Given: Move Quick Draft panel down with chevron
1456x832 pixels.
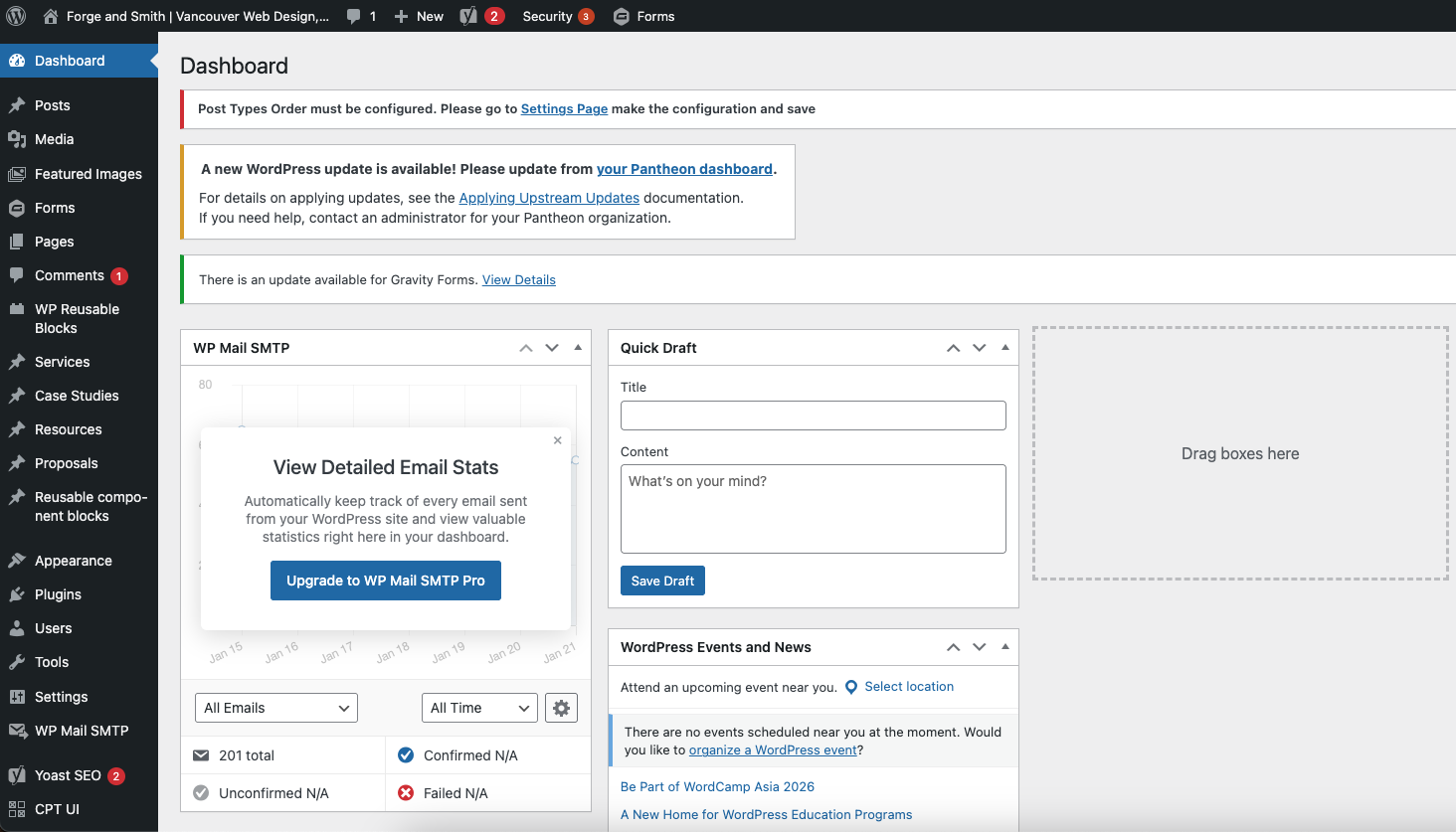Looking at the screenshot, I should [980, 348].
